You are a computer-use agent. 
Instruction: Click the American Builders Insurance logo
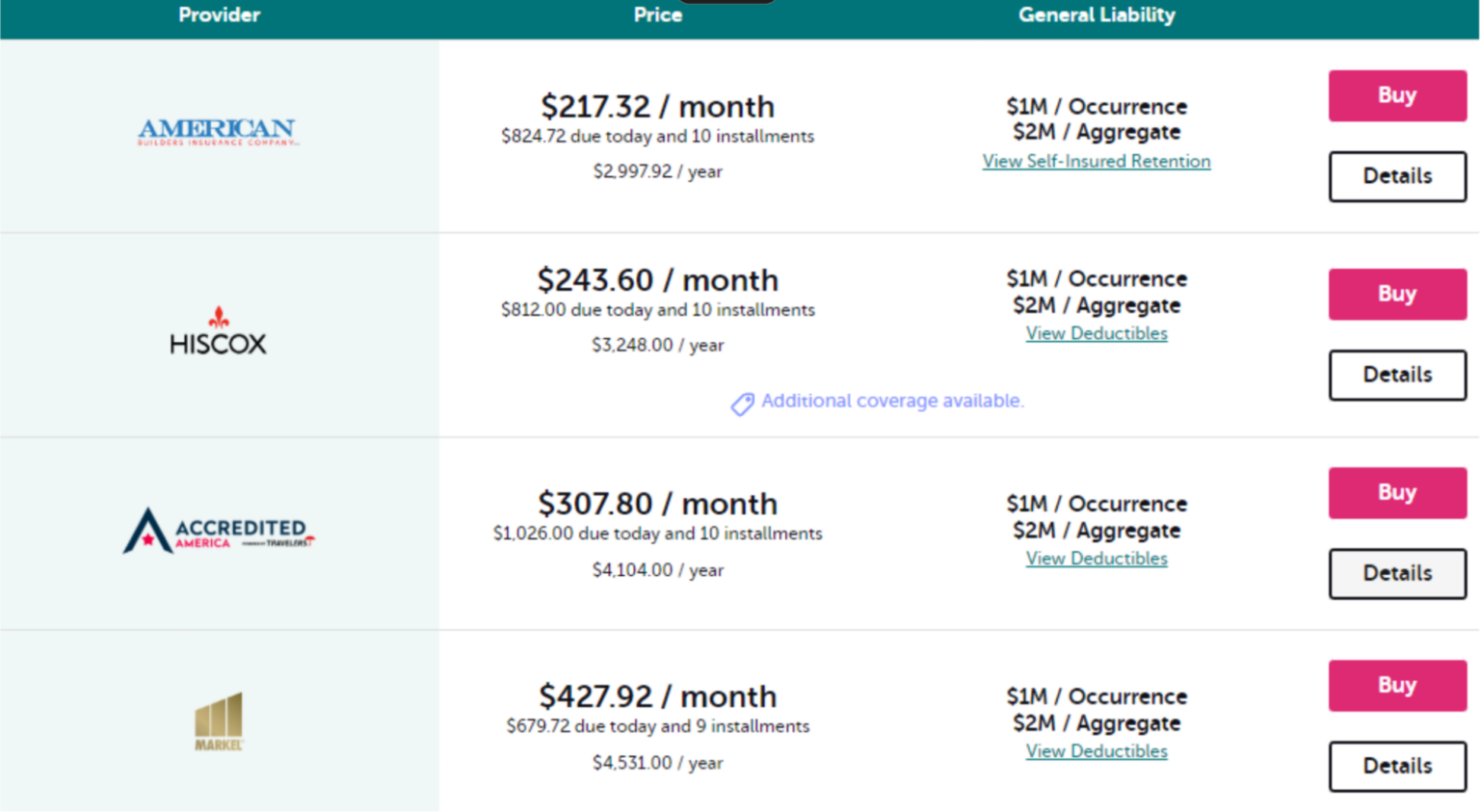click(x=218, y=131)
